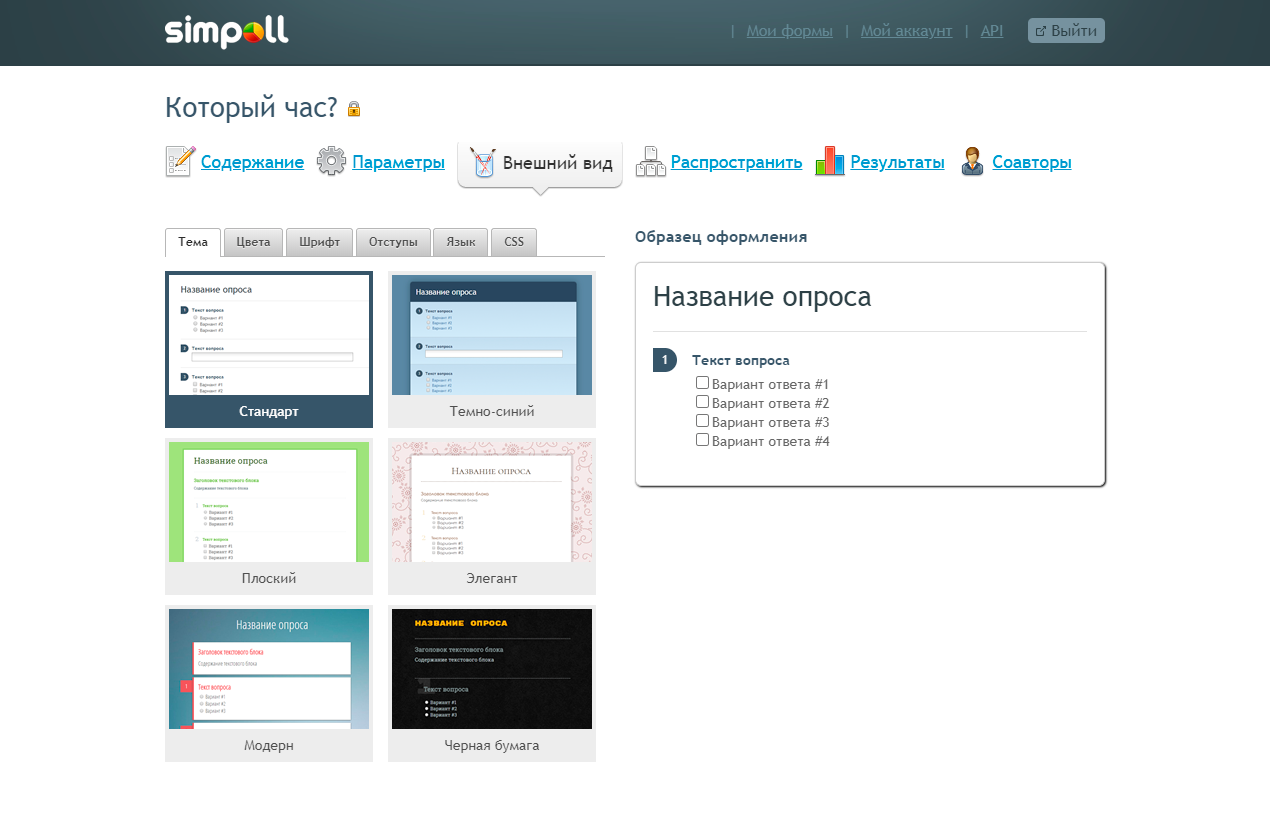The image size is (1270, 816).
Task: Click the lock icon next to poll title
Action: pyautogui.click(x=352, y=107)
